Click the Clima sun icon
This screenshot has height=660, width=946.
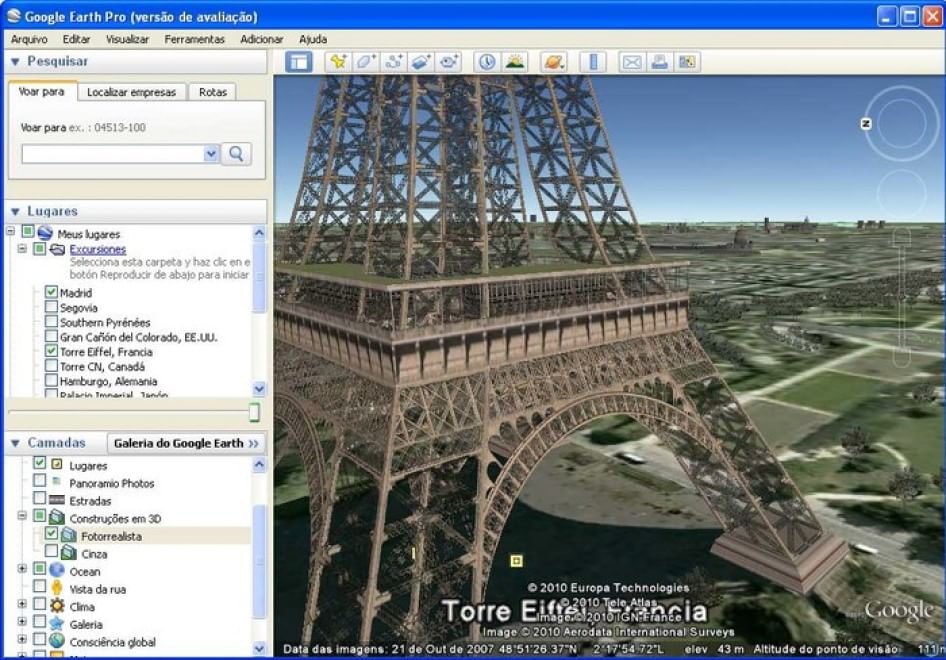coord(57,606)
